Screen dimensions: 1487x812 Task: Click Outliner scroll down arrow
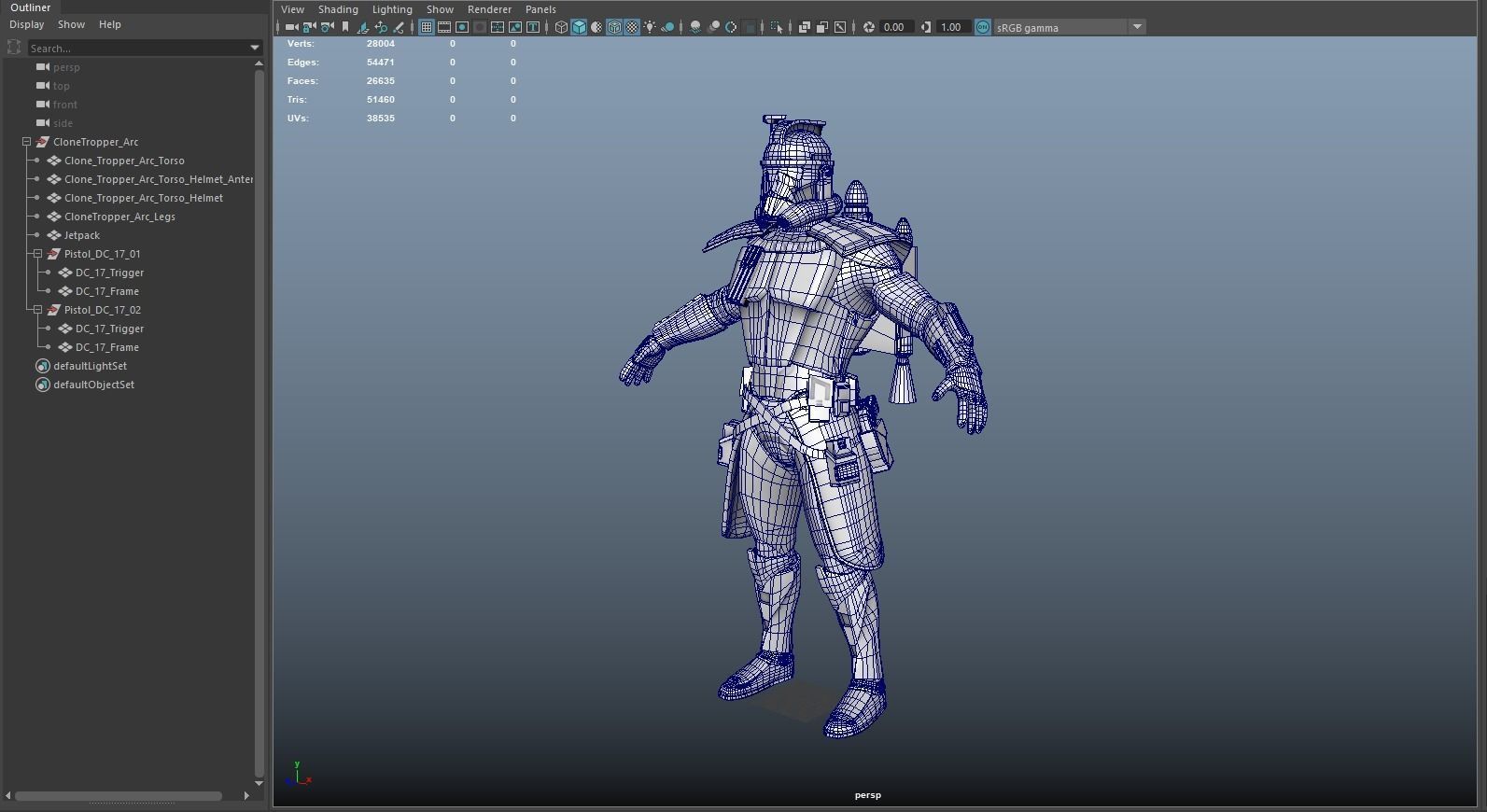coord(259,783)
